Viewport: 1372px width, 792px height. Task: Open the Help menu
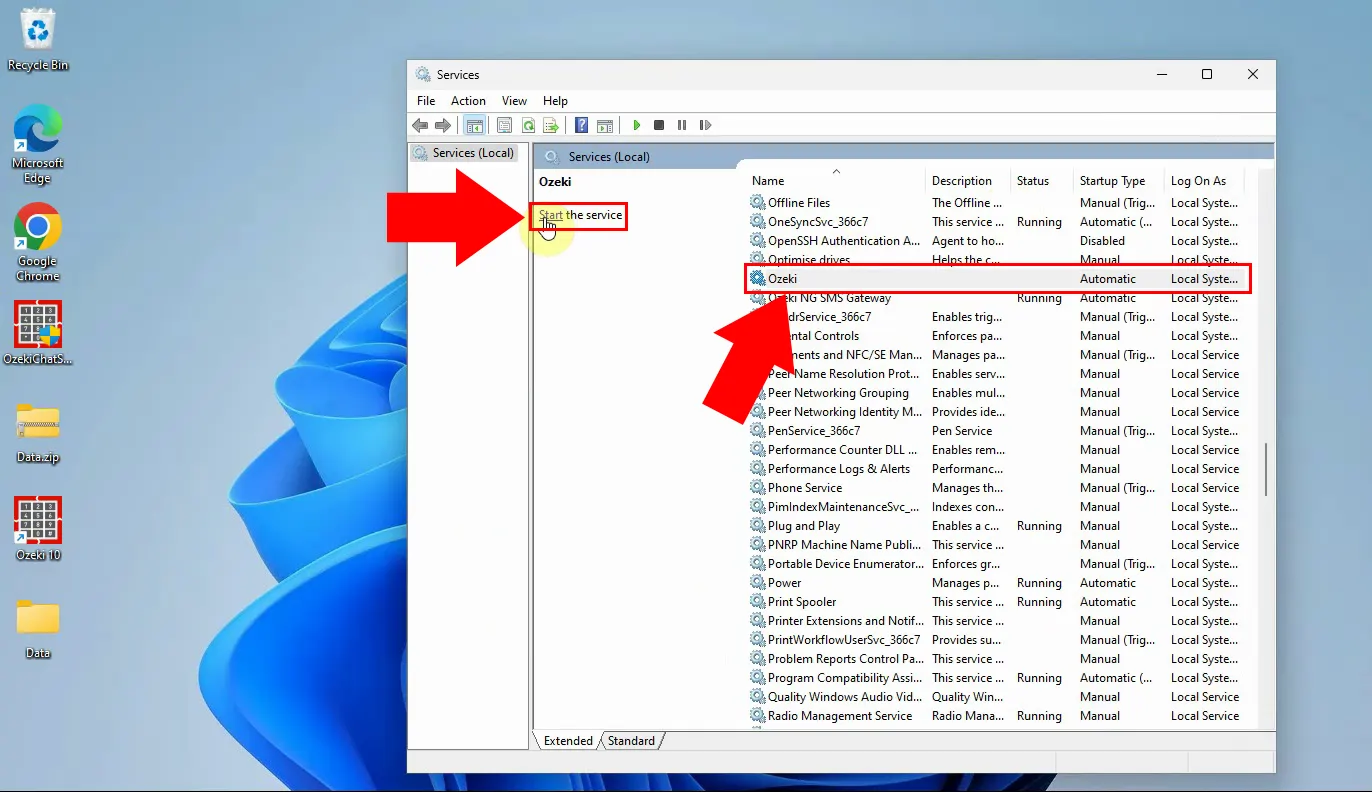555,101
